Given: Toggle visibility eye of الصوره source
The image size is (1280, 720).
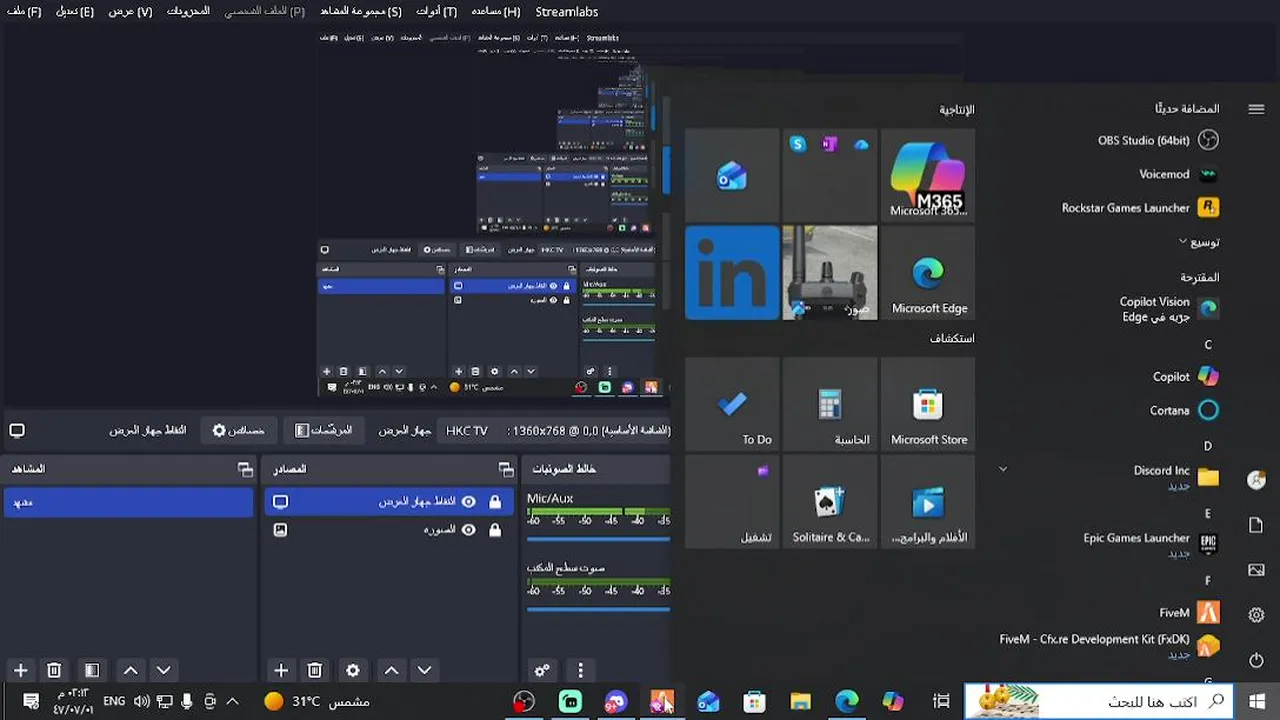Looking at the screenshot, I should 468,530.
